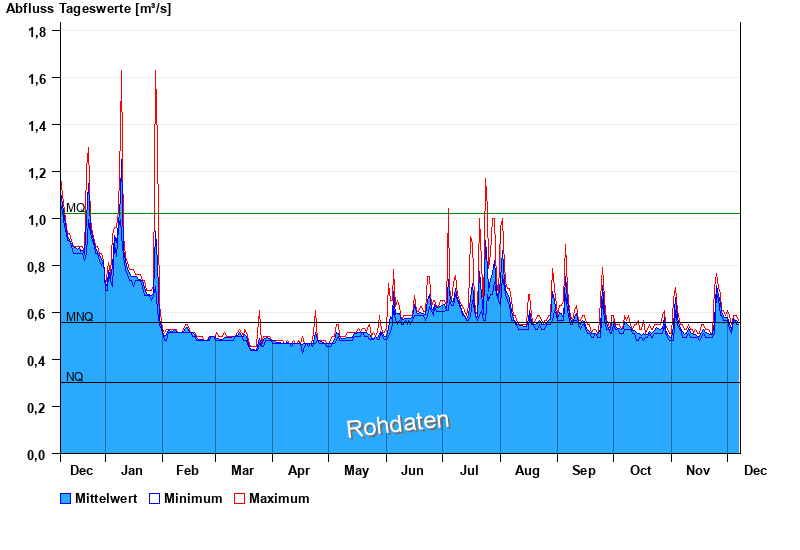The height and width of the screenshot is (550, 800).
Task: Select the MQ reference line label
Action: click(75, 207)
